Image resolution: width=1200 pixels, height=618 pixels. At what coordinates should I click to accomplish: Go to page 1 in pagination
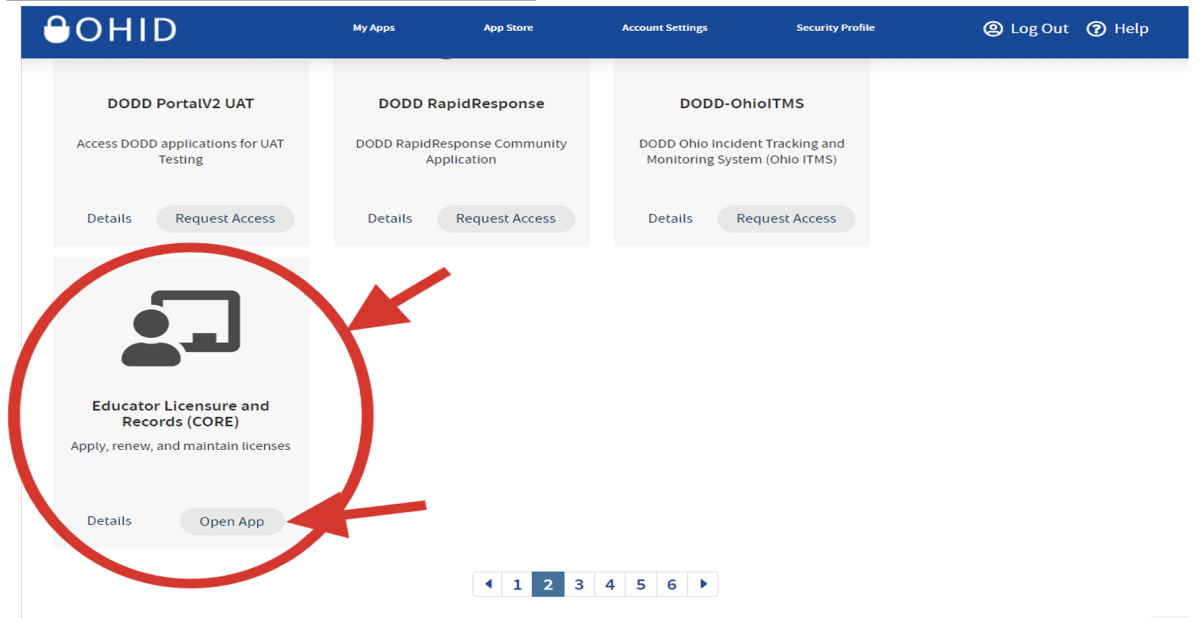517,584
